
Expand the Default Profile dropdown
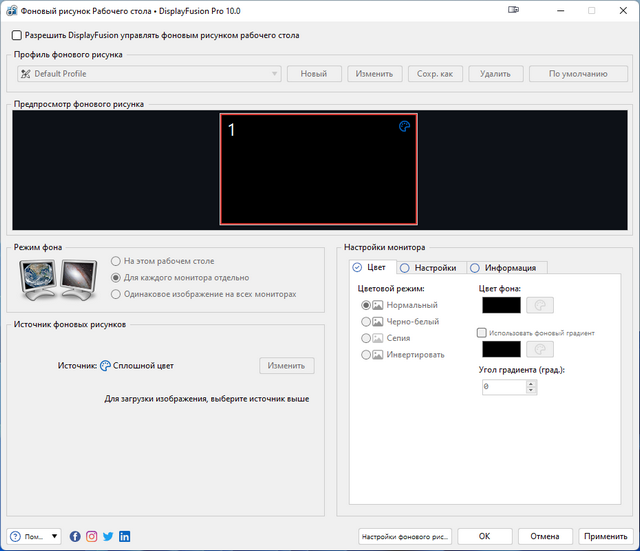(274, 74)
